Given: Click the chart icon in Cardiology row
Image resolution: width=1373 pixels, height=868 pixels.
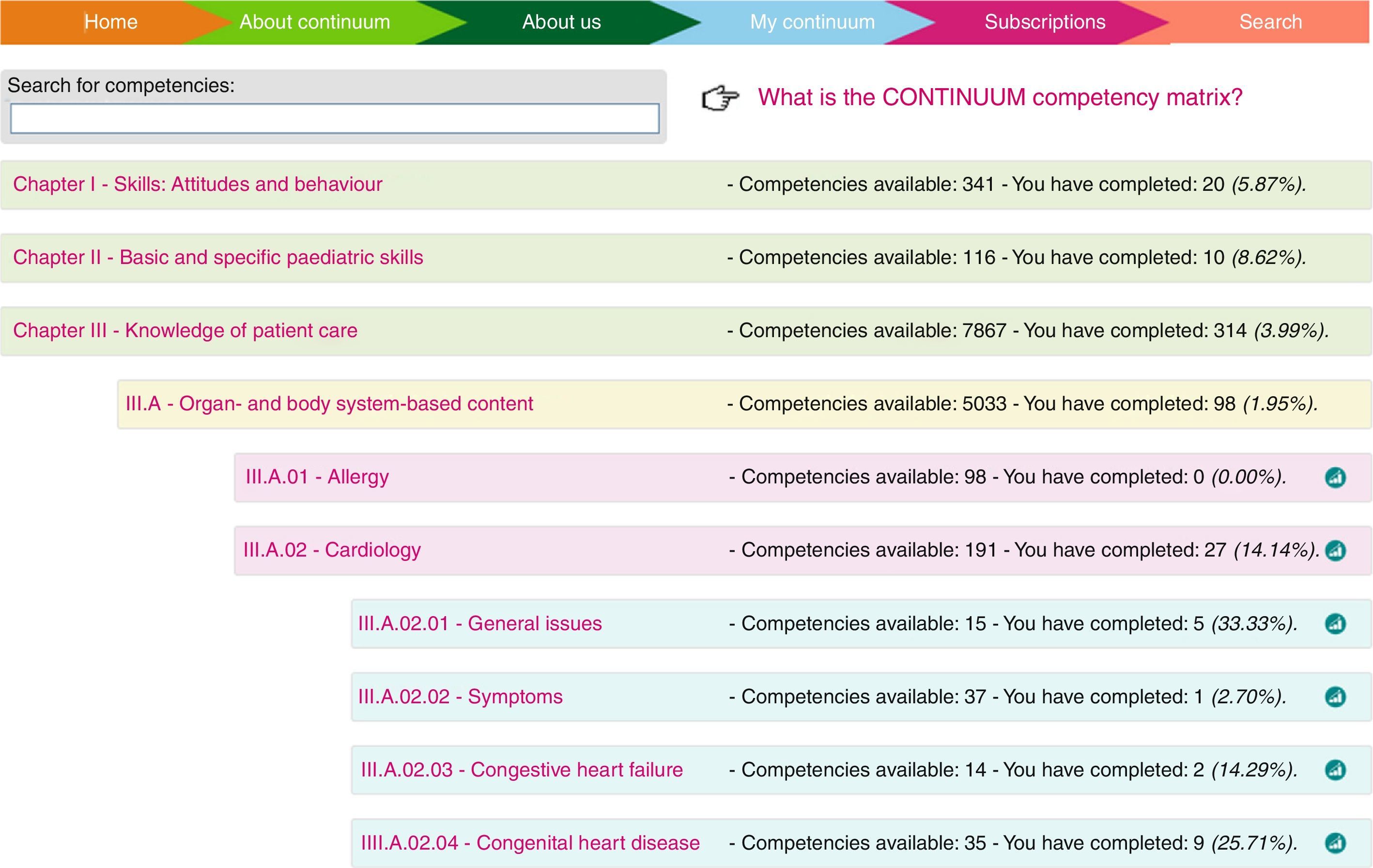Looking at the screenshot, I should [x=1335, y=550].
